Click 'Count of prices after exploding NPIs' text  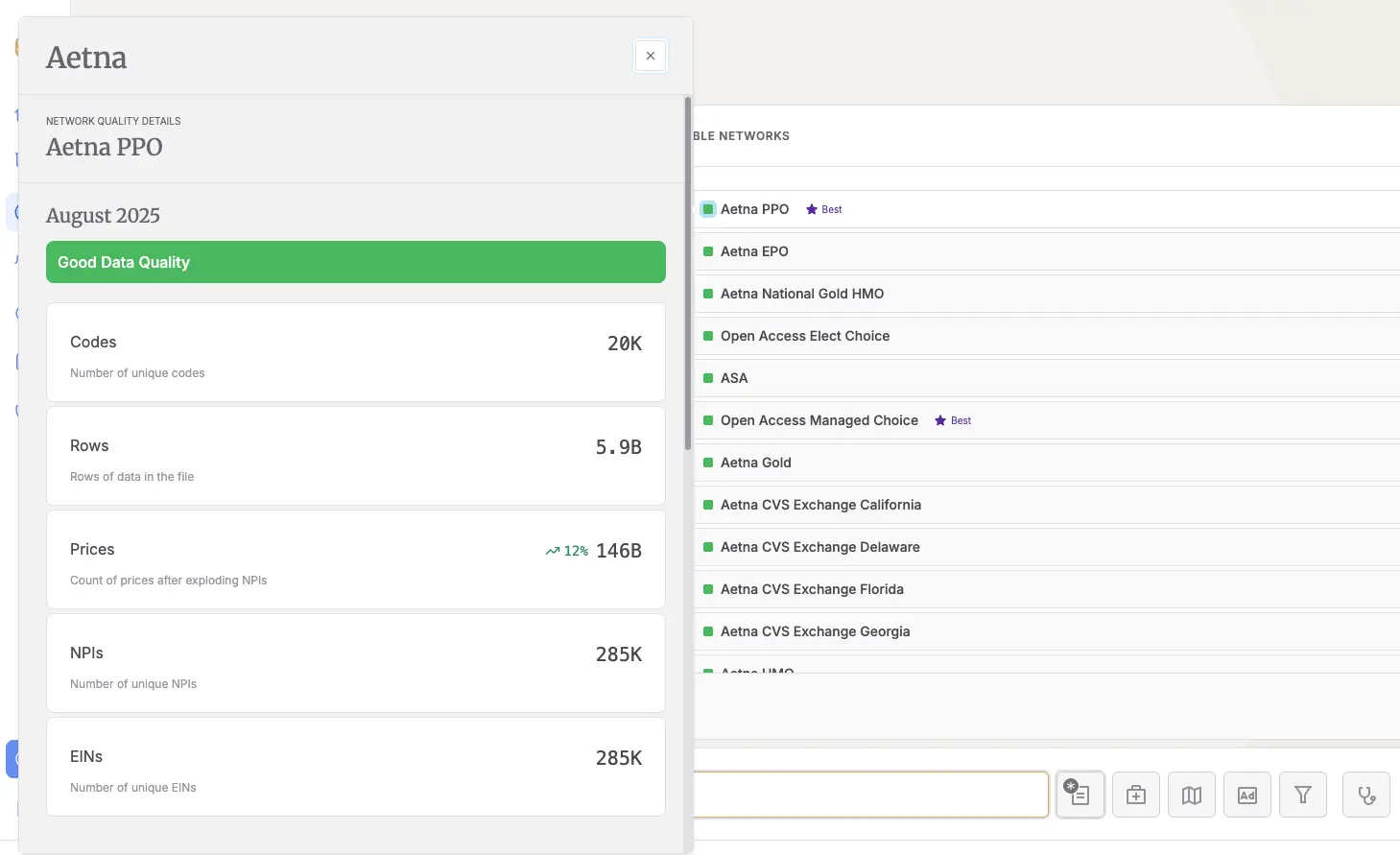click(x=168, y=581)
